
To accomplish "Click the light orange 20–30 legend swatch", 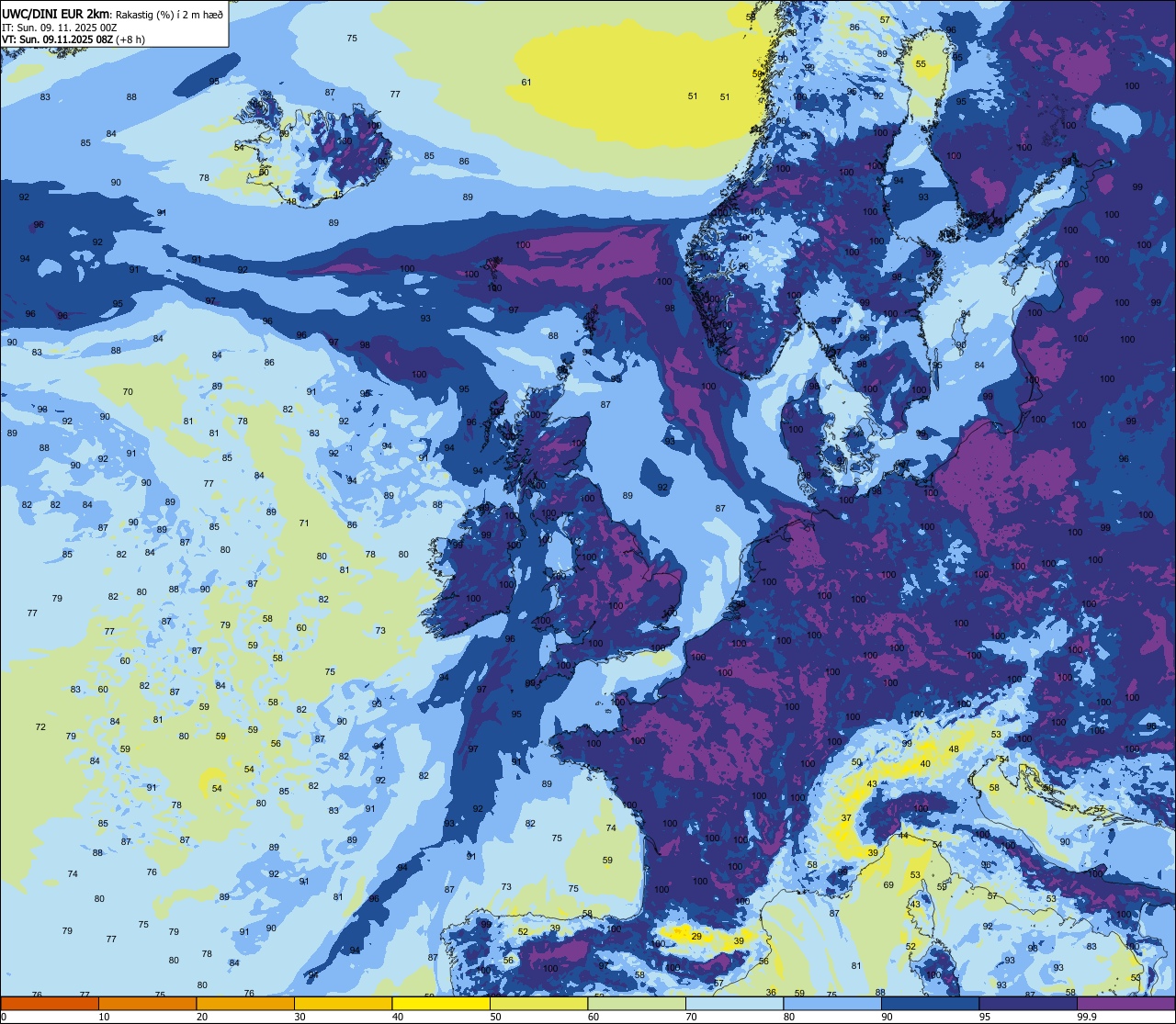I will [x=245, y=1004].
